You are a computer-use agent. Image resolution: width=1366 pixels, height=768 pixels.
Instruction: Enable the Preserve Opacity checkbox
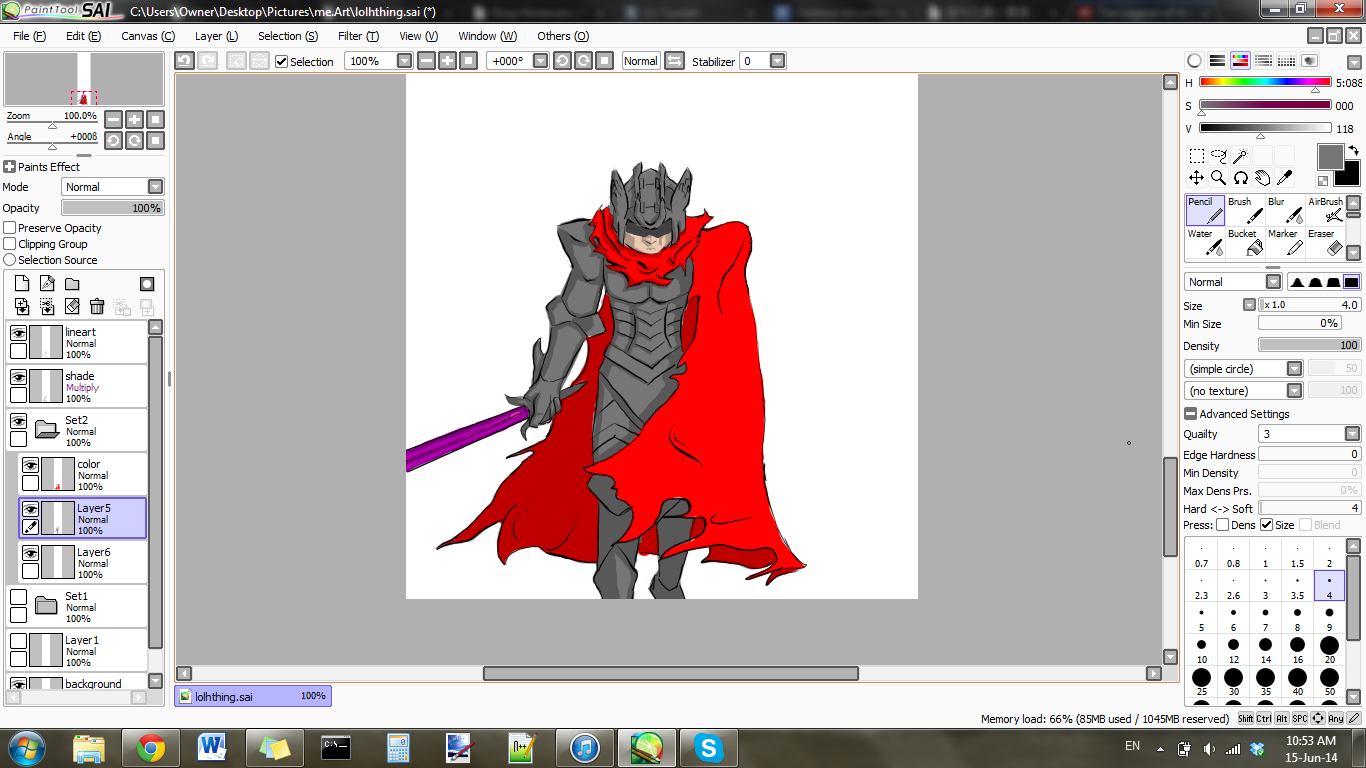[10, 228]
